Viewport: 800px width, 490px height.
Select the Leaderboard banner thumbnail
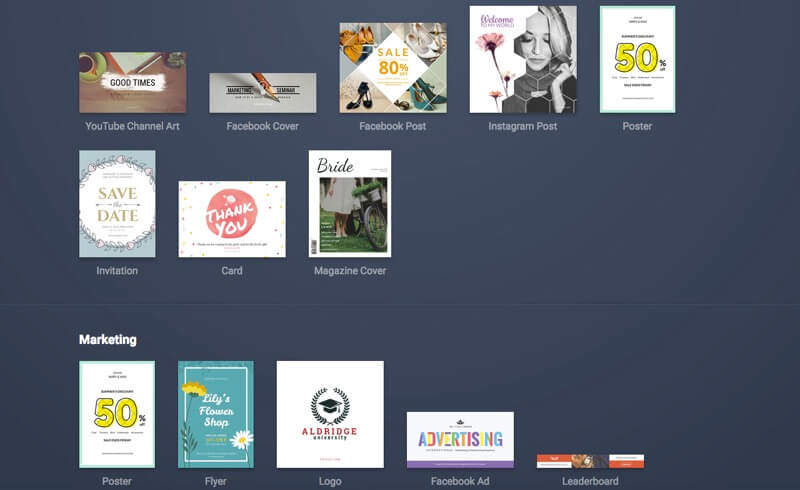(590, 461)
